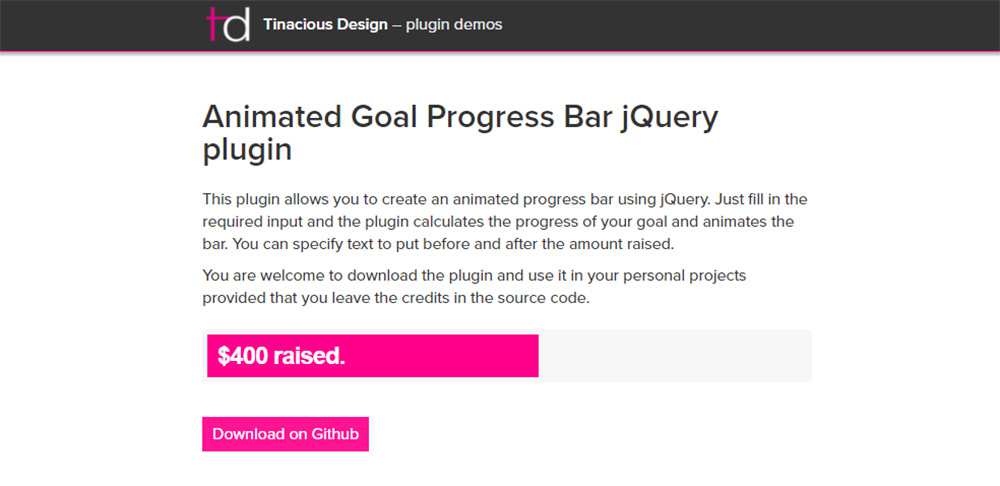Open the Tinacious Design header link

(x=325, y=25)
